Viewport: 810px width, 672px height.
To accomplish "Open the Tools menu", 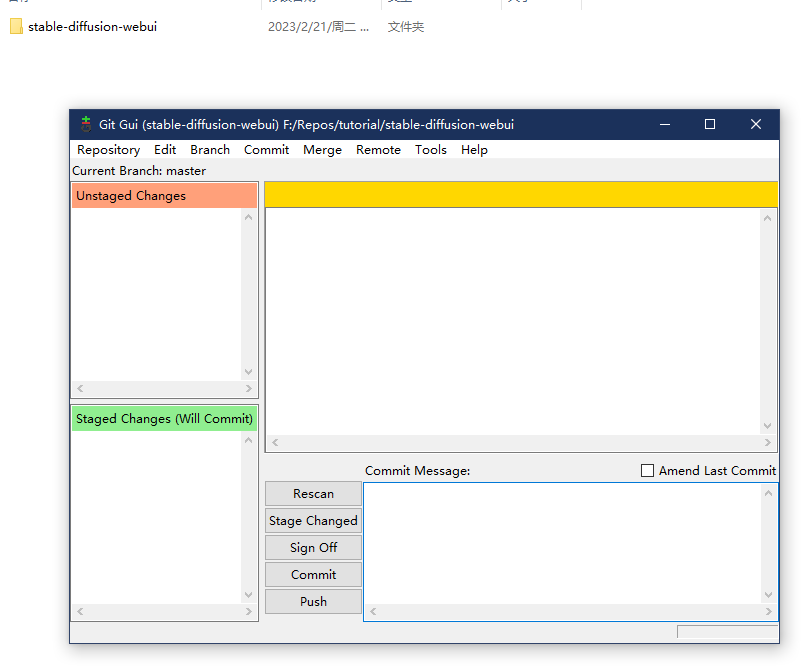I will [431, 150].
